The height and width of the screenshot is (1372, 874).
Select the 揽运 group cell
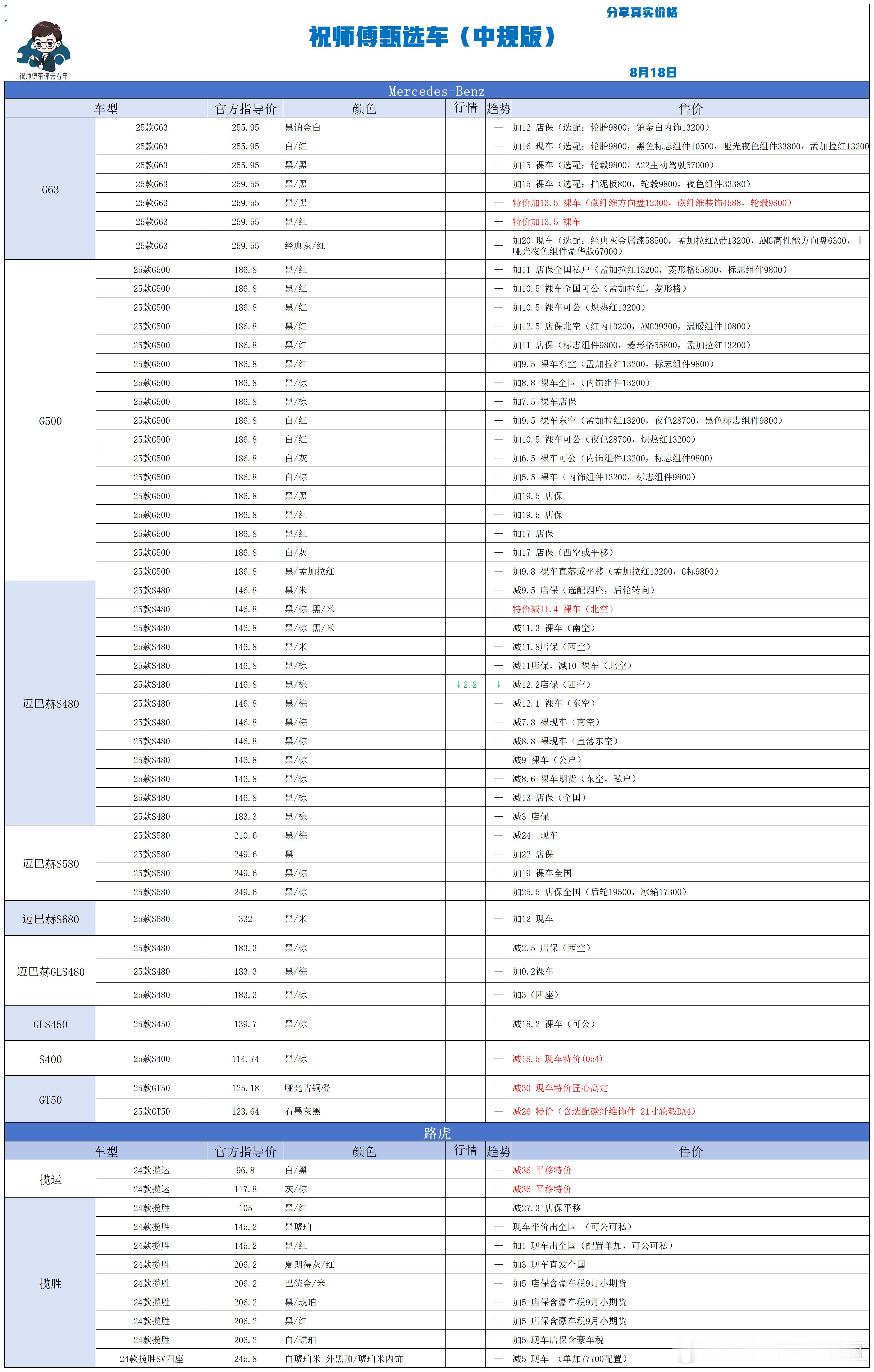point(50,1179)
